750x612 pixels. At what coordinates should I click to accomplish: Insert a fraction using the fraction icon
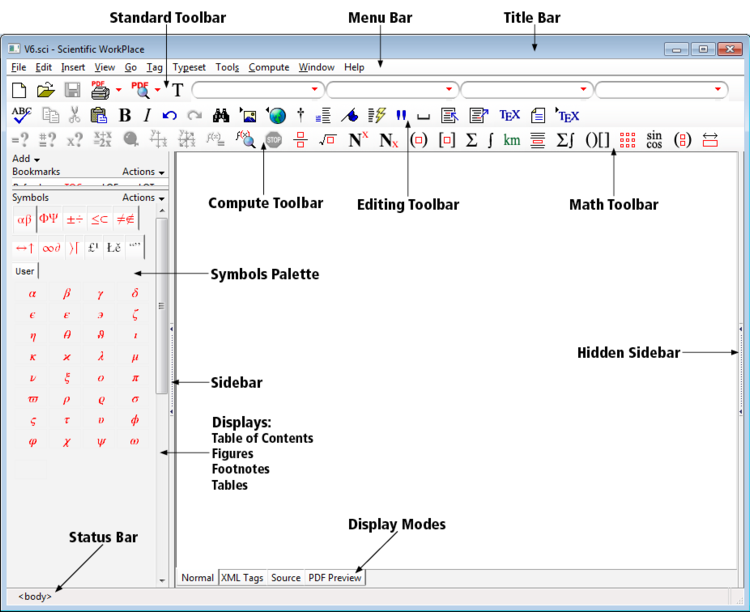(300, 140)
